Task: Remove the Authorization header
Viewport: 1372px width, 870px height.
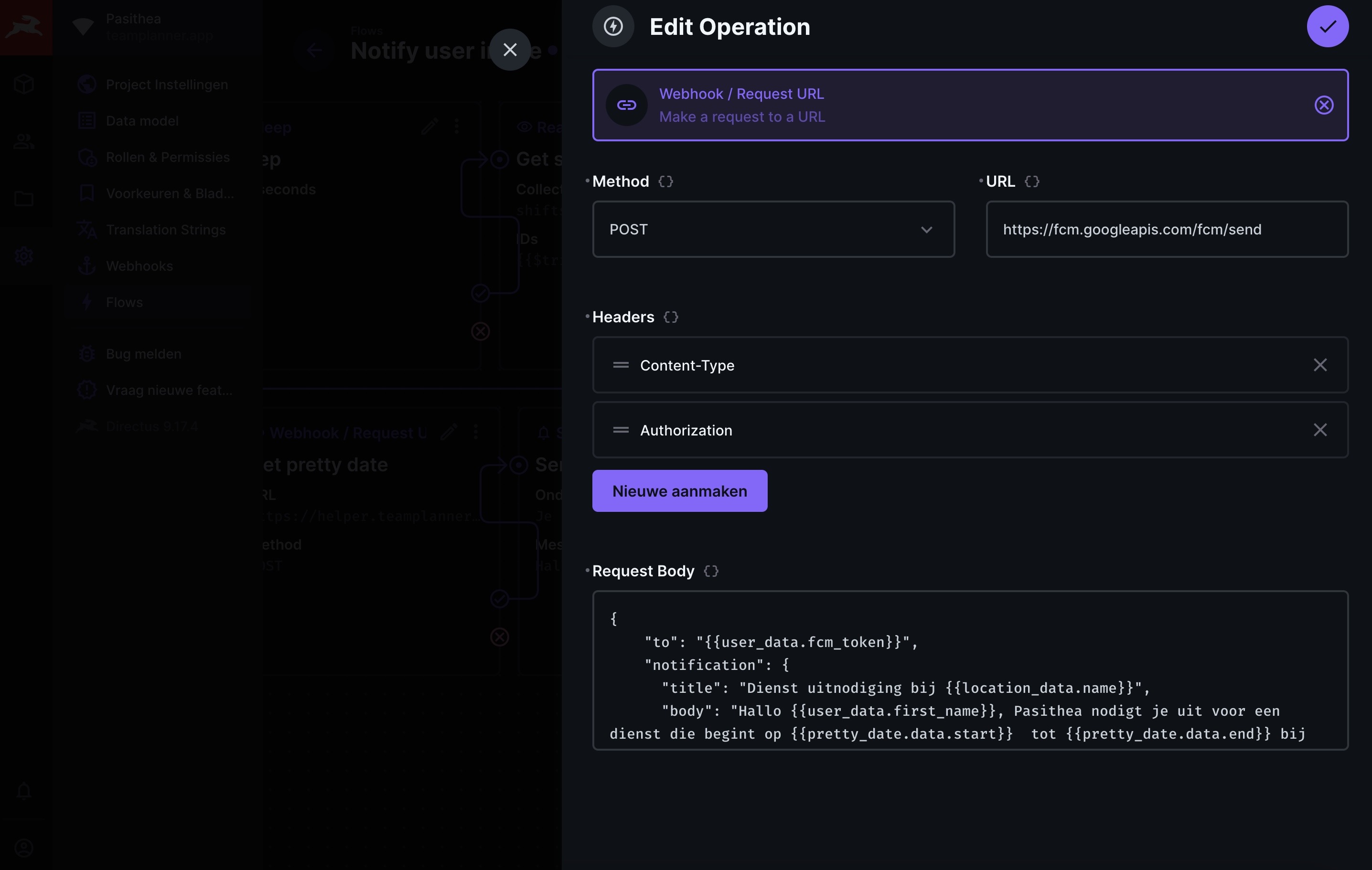Action: click(1319, 430)
